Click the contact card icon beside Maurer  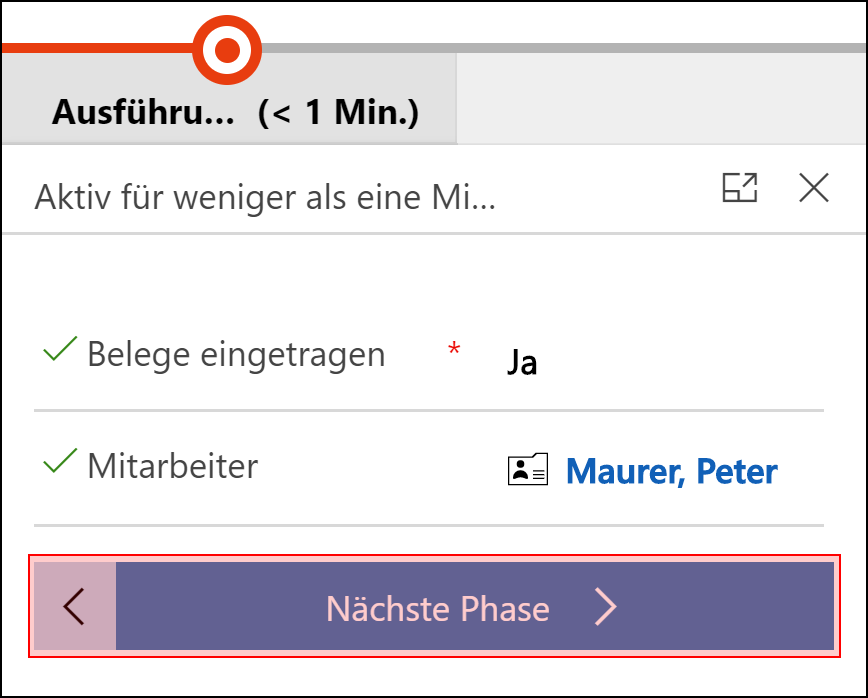coord(528,469)
